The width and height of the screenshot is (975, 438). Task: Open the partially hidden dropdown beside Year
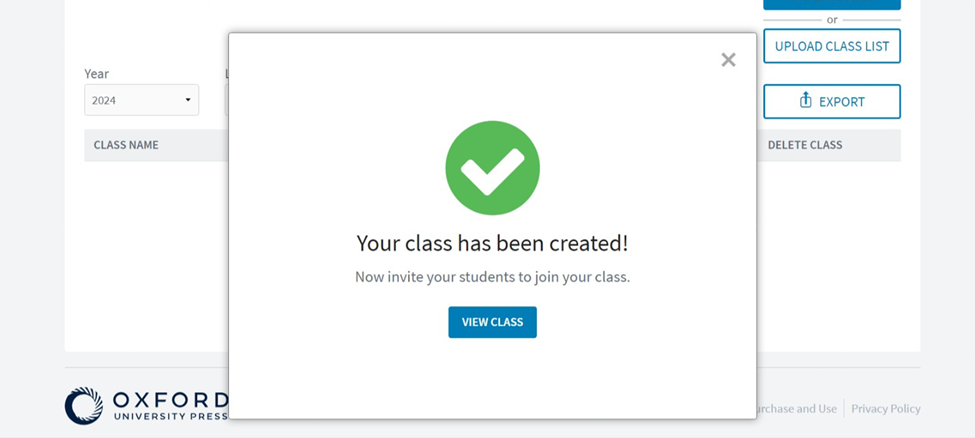(226, 100)
